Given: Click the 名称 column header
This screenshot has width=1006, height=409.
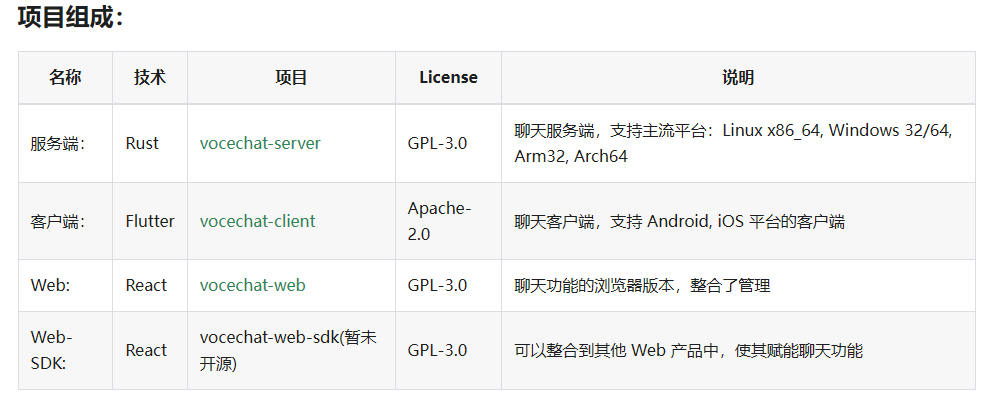Looking at the screenshot, I should pos(65,78).
